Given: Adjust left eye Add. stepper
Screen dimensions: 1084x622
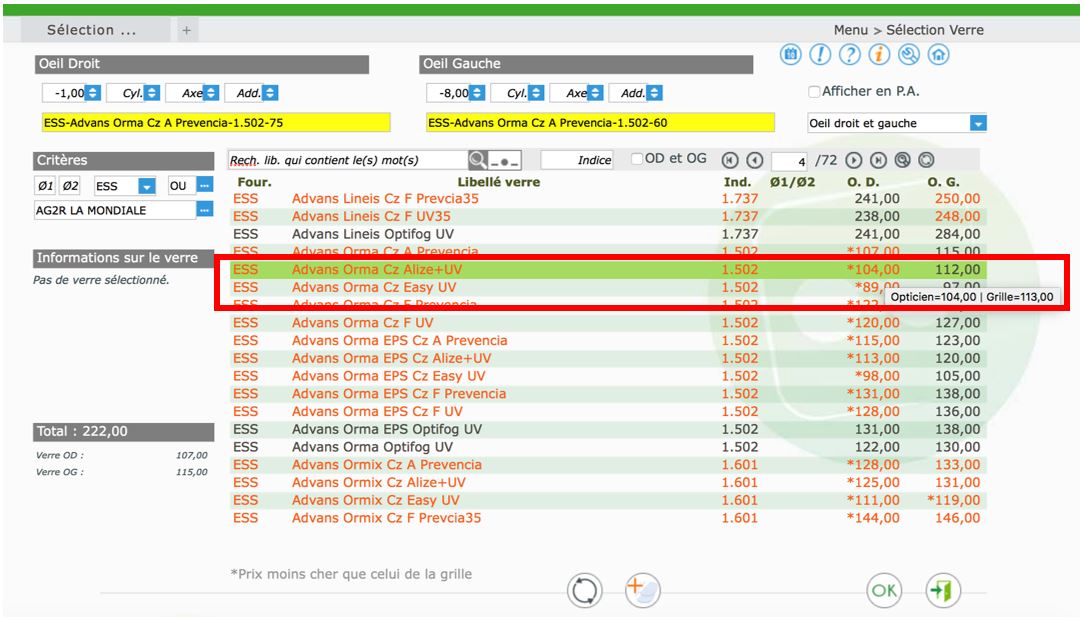Looking at the screenshot, I should point(655,93).
